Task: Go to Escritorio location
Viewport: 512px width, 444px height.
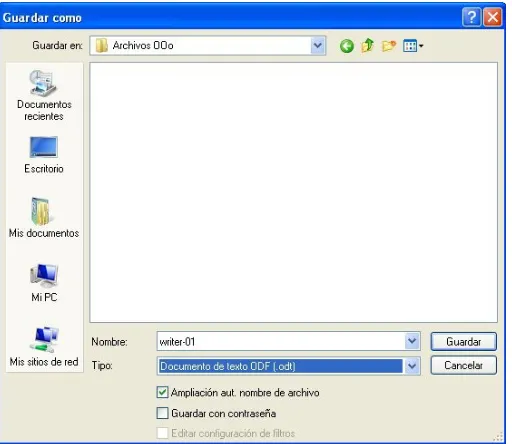Action: click(x=44, y=155)
